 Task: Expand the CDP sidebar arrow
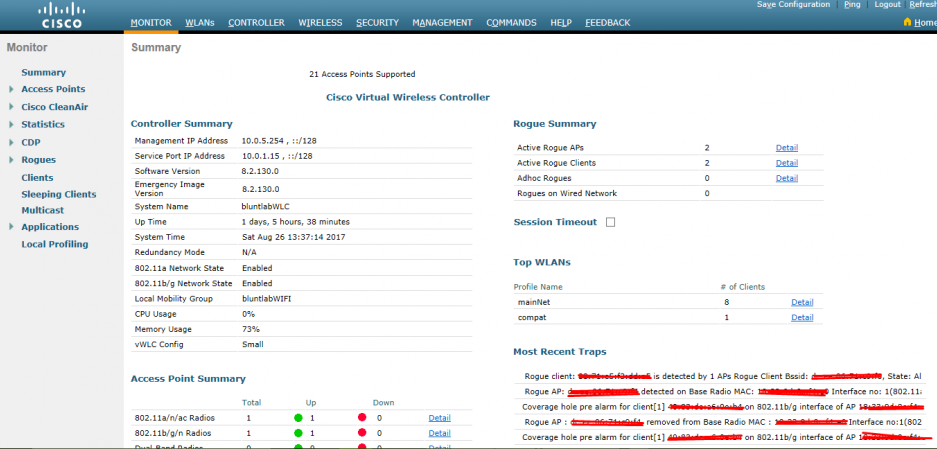pos(11,142)
